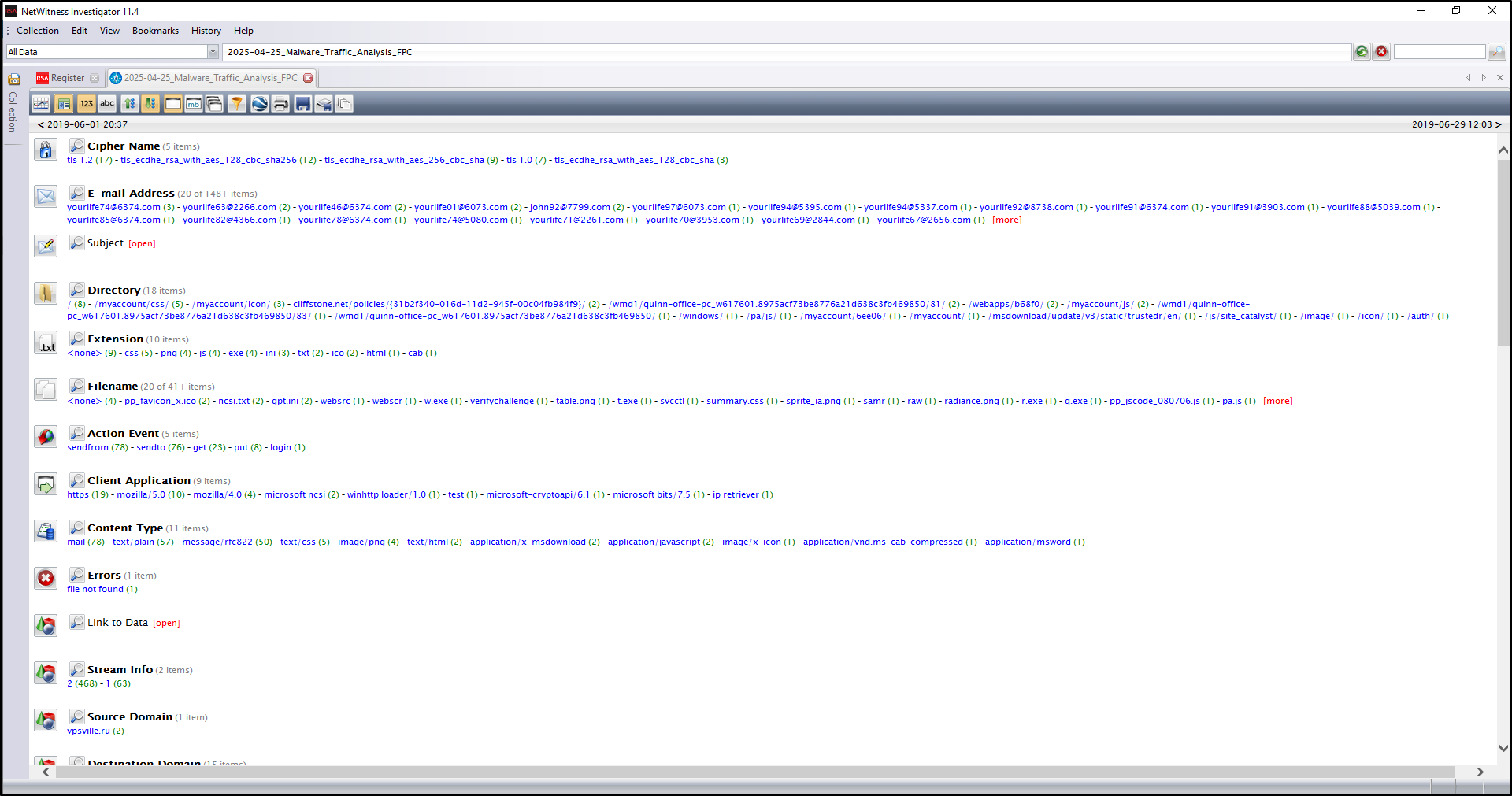
Task: Switch to the Register tab
Action: tap(68, 78)
